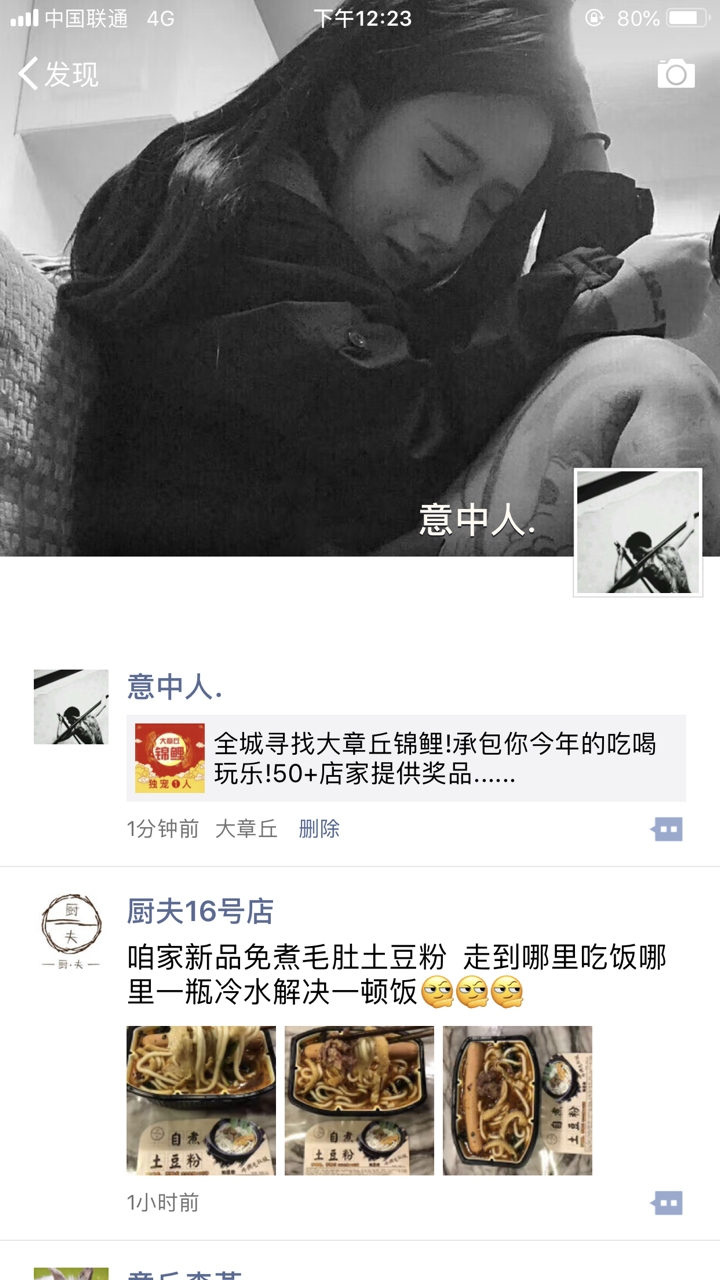Tap the back chevron arrow
Screen dimensions: 720x1280
28,74
